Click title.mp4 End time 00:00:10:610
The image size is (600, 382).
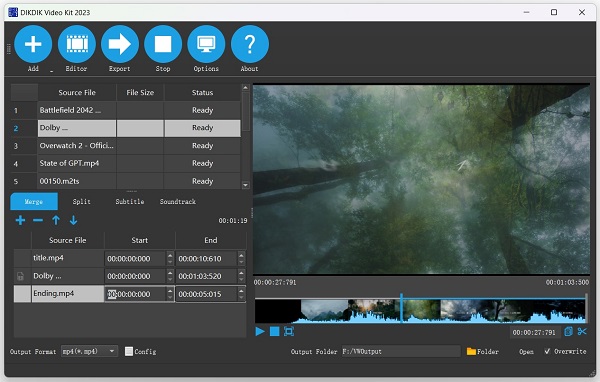point(207,258)
